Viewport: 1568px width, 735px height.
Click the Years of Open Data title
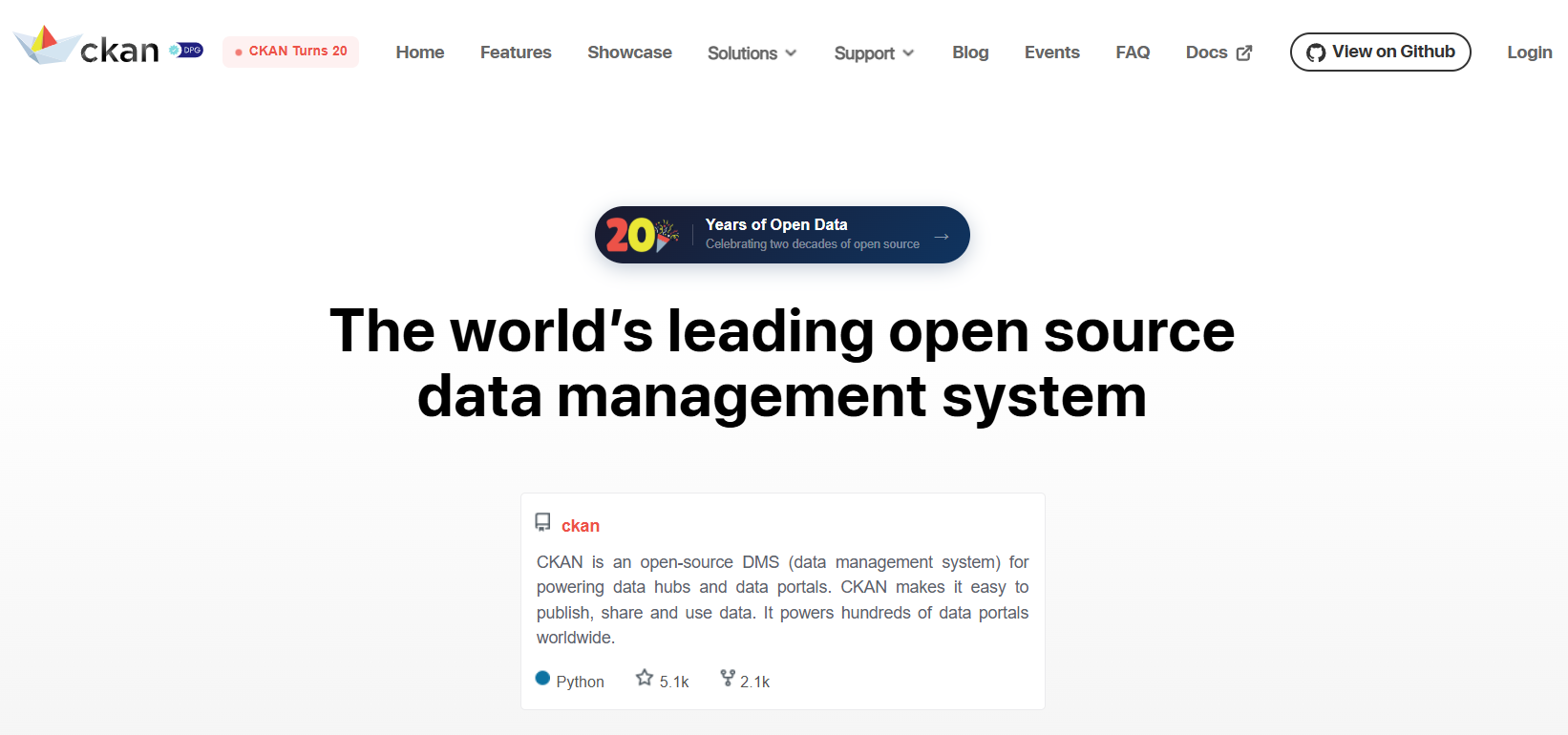[776, 224]
